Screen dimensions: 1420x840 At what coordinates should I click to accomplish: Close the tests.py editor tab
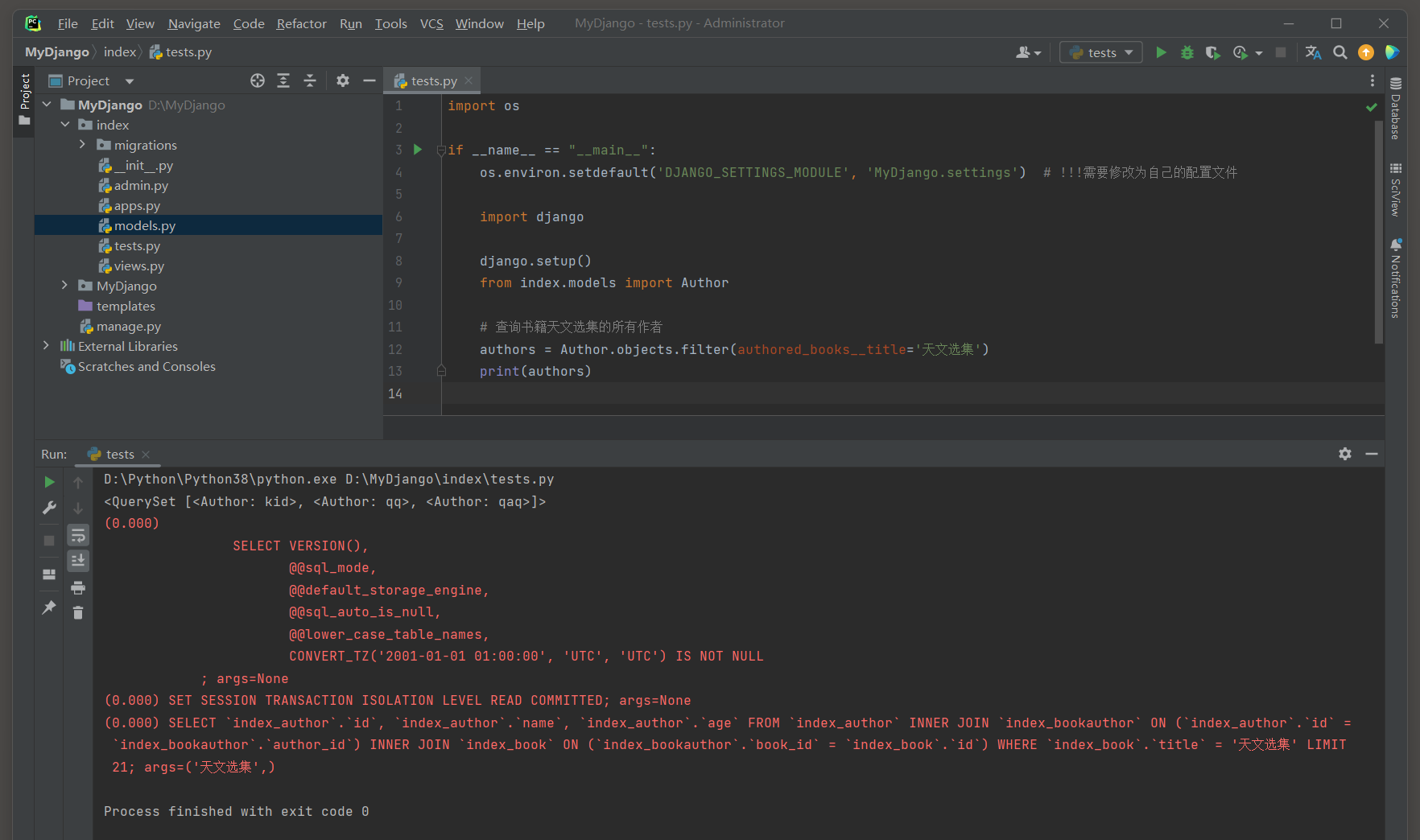(469, 80)
